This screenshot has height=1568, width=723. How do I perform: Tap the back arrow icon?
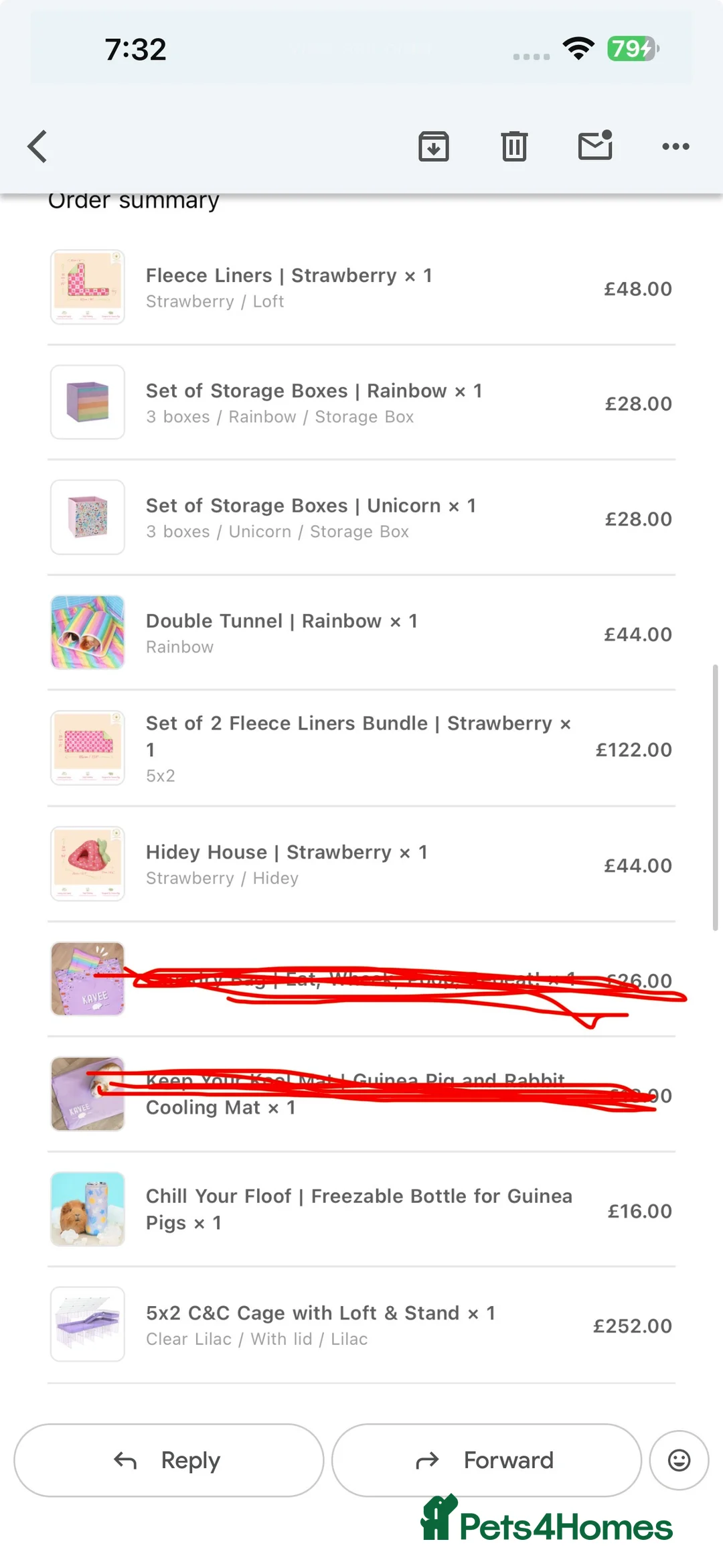tap(38, 146)
